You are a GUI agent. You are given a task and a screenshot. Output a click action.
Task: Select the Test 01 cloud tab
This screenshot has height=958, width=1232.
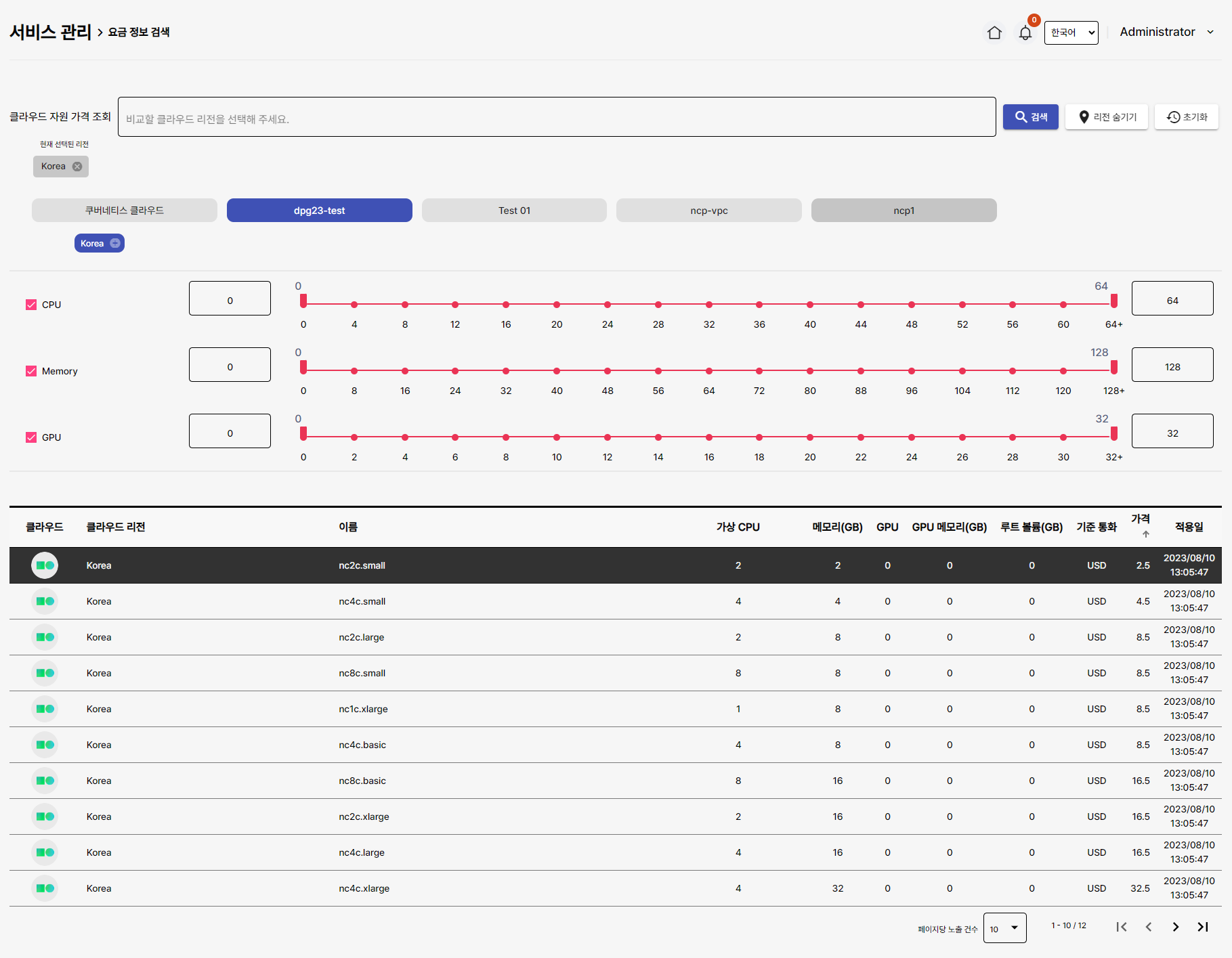click(x=514, y=211)
